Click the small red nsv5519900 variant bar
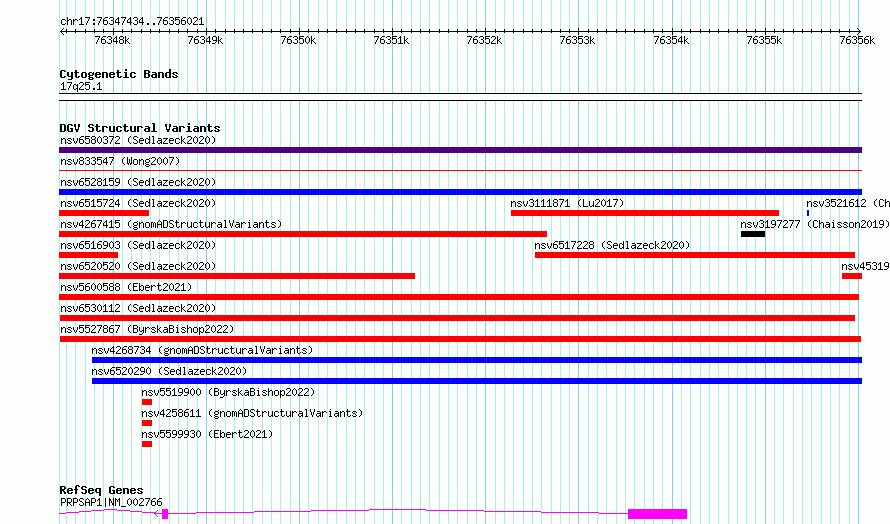890x524 pixels. point(147,402)
